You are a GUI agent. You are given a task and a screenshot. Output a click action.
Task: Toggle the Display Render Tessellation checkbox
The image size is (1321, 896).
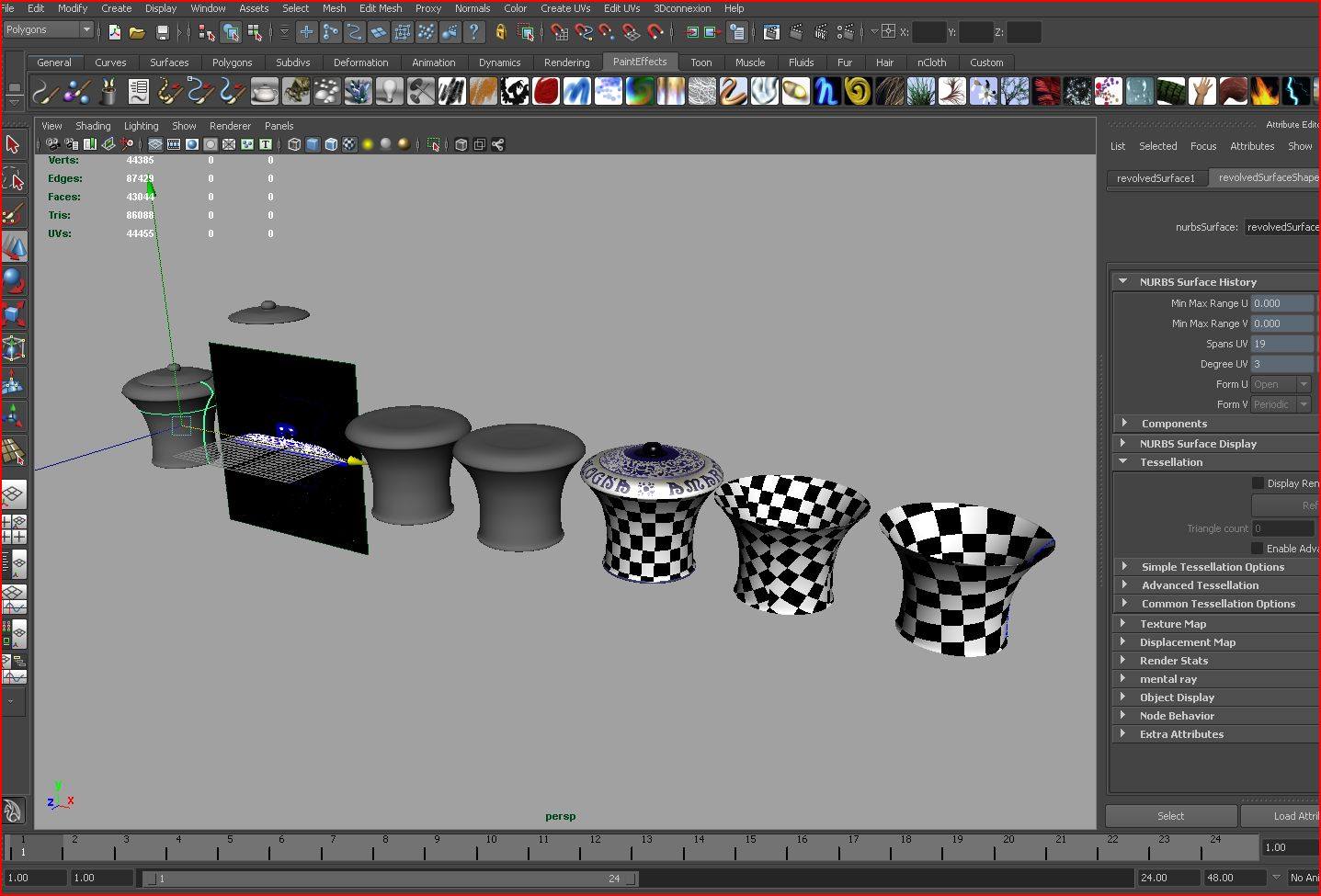1258,483
